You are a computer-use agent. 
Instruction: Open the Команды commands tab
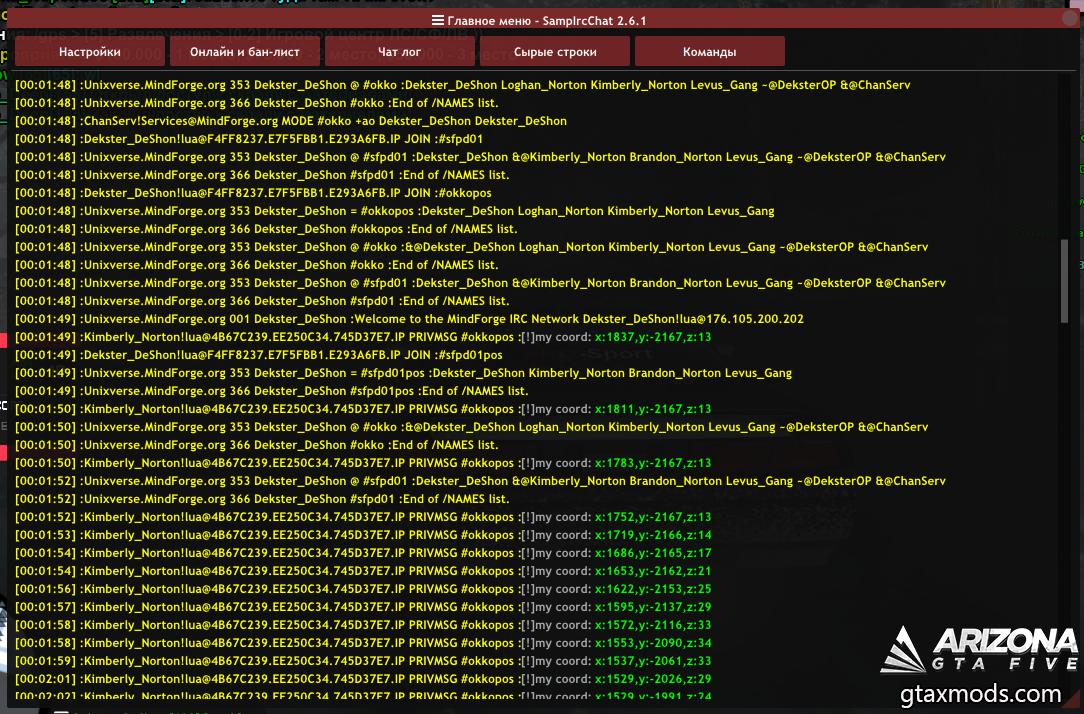(709, 52)
